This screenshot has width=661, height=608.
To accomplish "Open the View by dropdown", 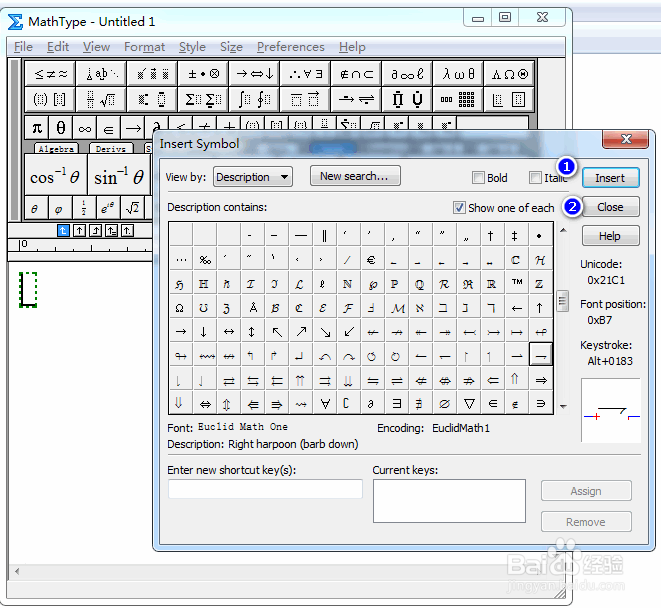I will [x=253, y=177].
